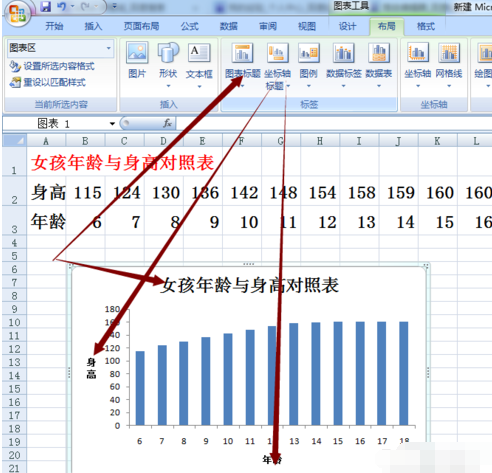Viewport: 492px width, 473px height.
Task: Select row 2 header
Action: (x=14, y=191)
